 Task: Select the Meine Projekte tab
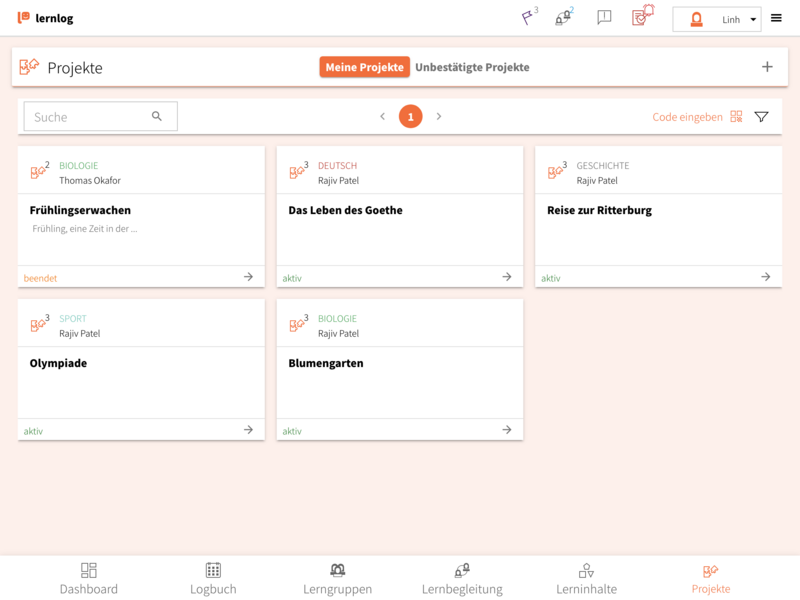tap(365, 67)
